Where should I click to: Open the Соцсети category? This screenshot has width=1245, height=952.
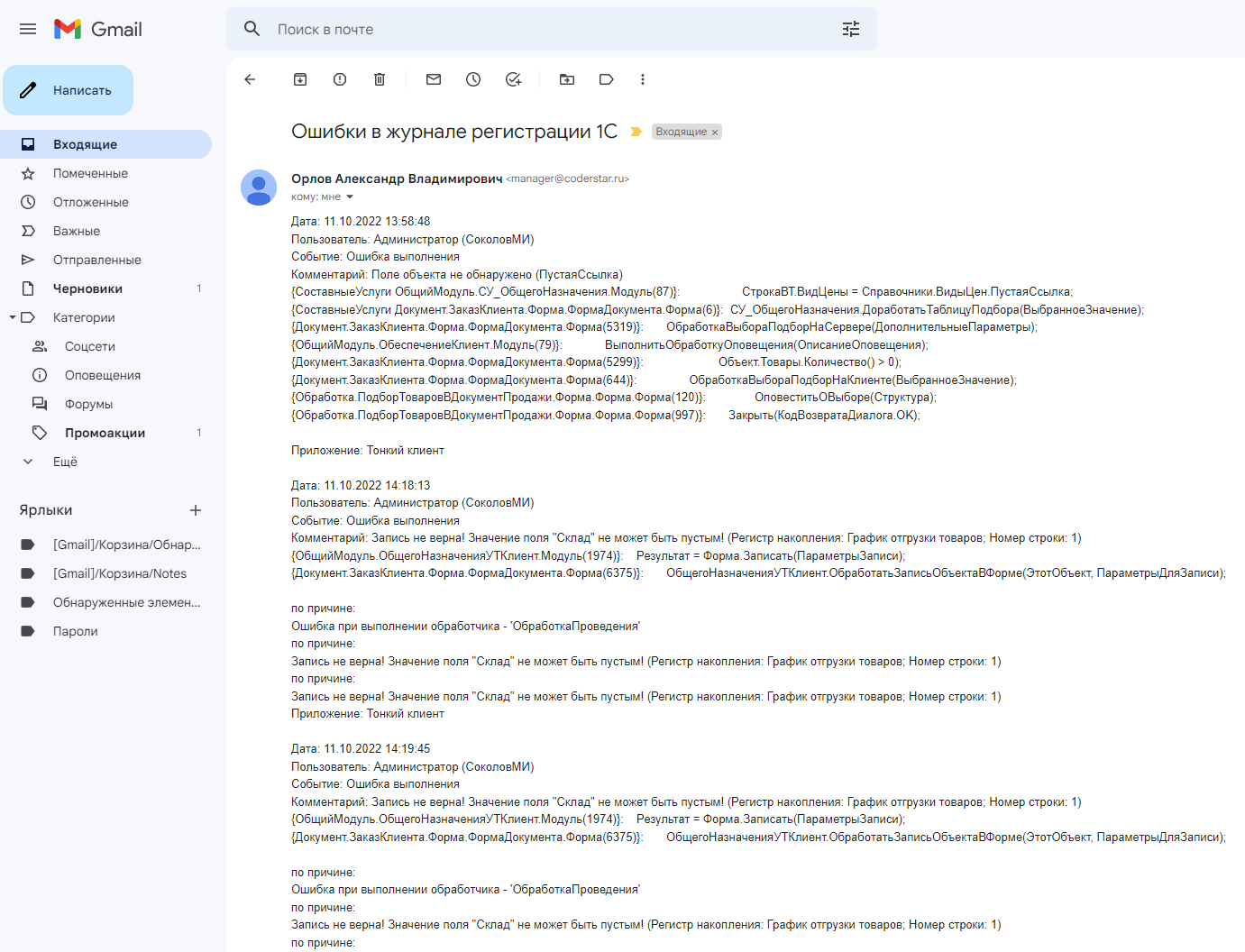[105, 346]
